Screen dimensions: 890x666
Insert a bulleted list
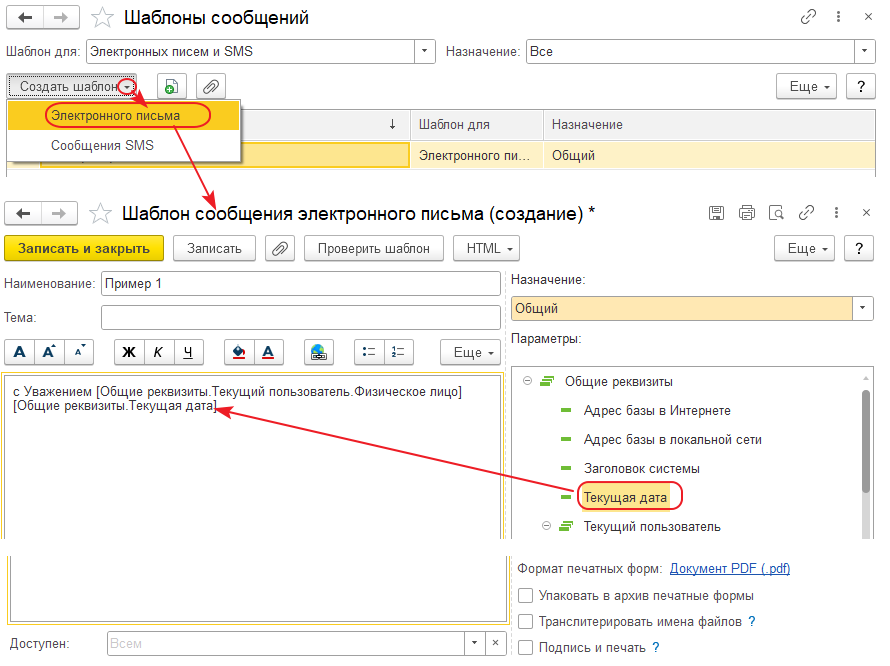(x=369, y=352)
